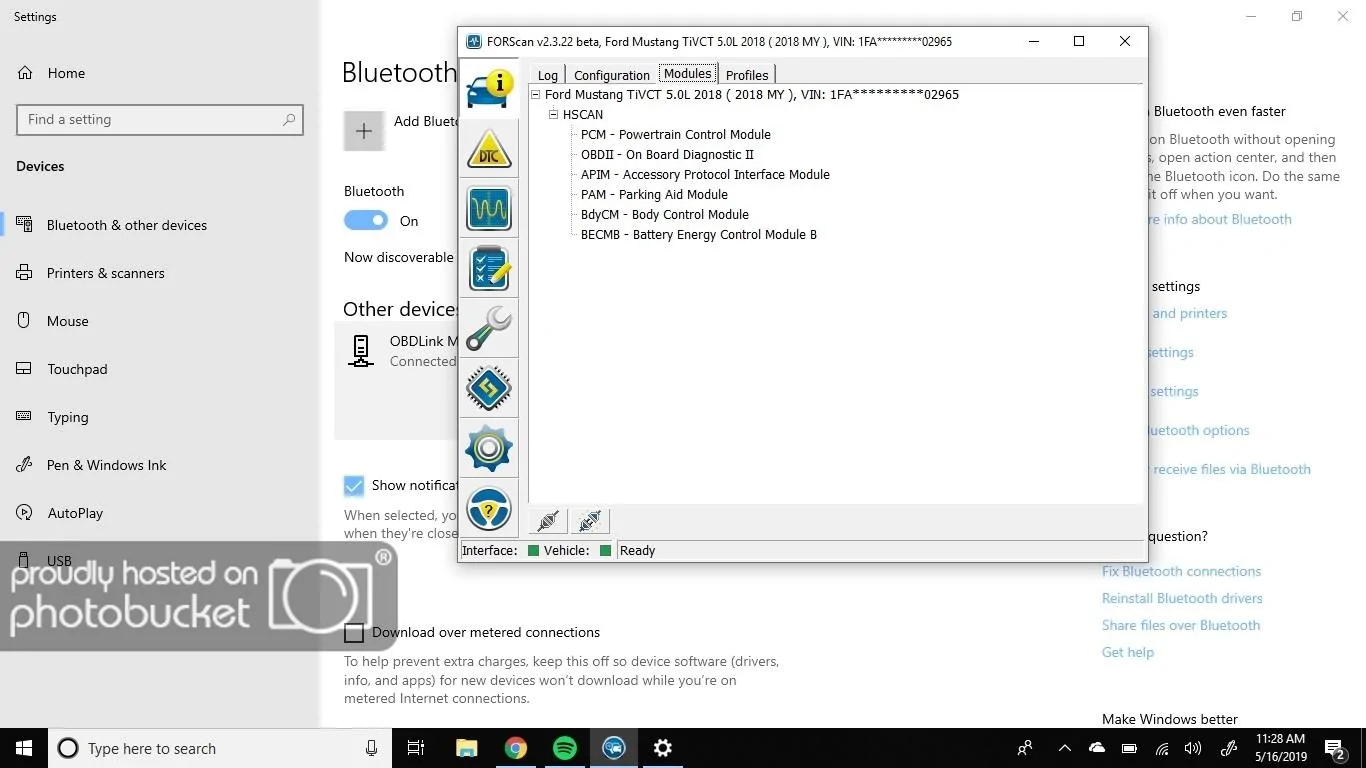This screenshot has height=768, width=1366.
Task: Select PCM - Powertrain Control Module
Action: tap(676, 134)
